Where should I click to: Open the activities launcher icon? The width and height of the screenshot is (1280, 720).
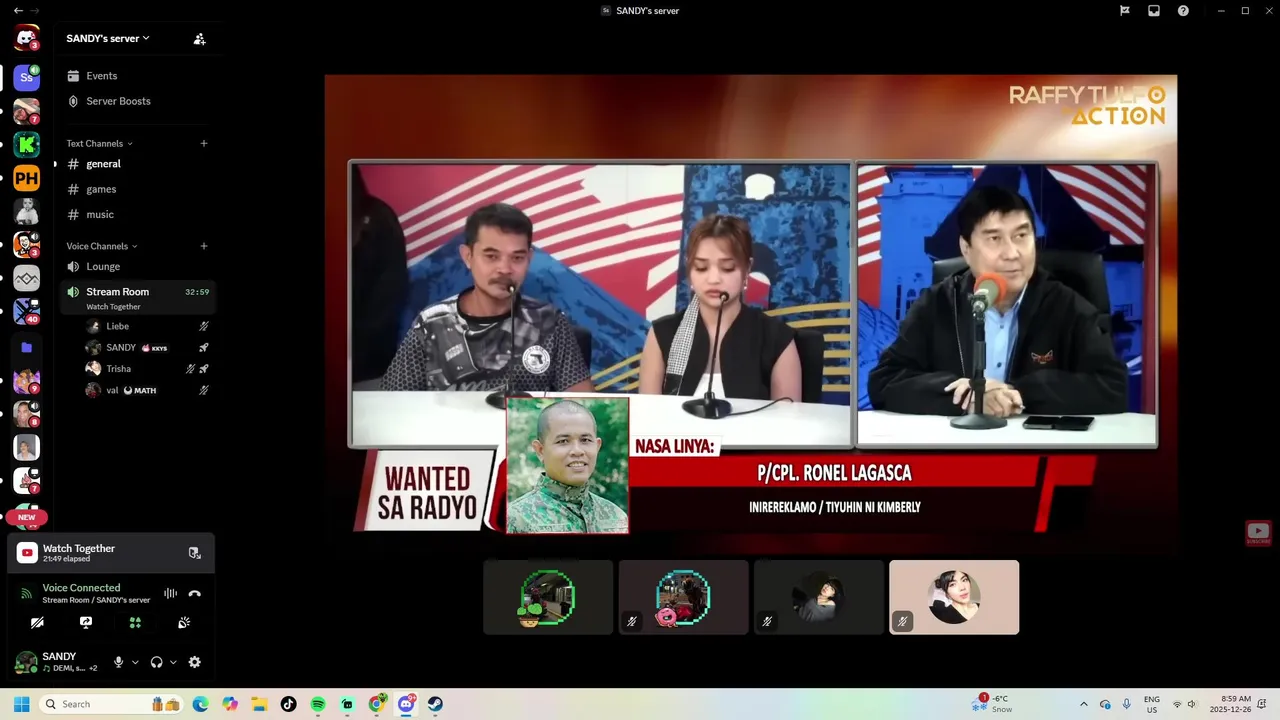135,622
